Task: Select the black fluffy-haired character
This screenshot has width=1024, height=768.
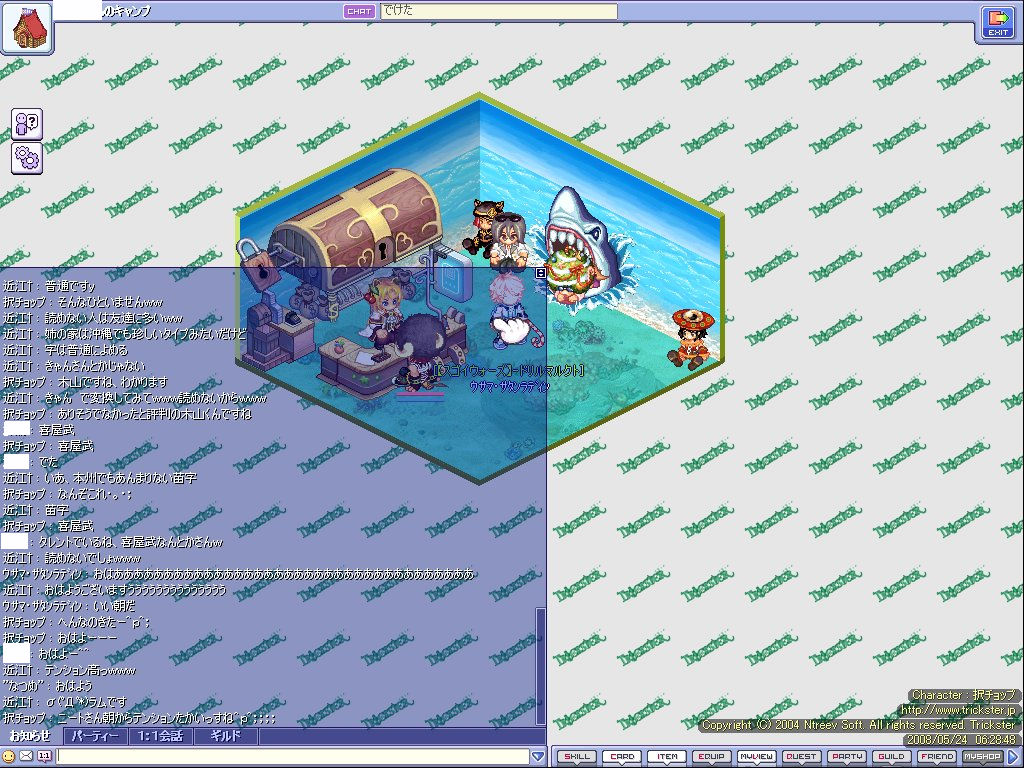Action: click(423, 353)
